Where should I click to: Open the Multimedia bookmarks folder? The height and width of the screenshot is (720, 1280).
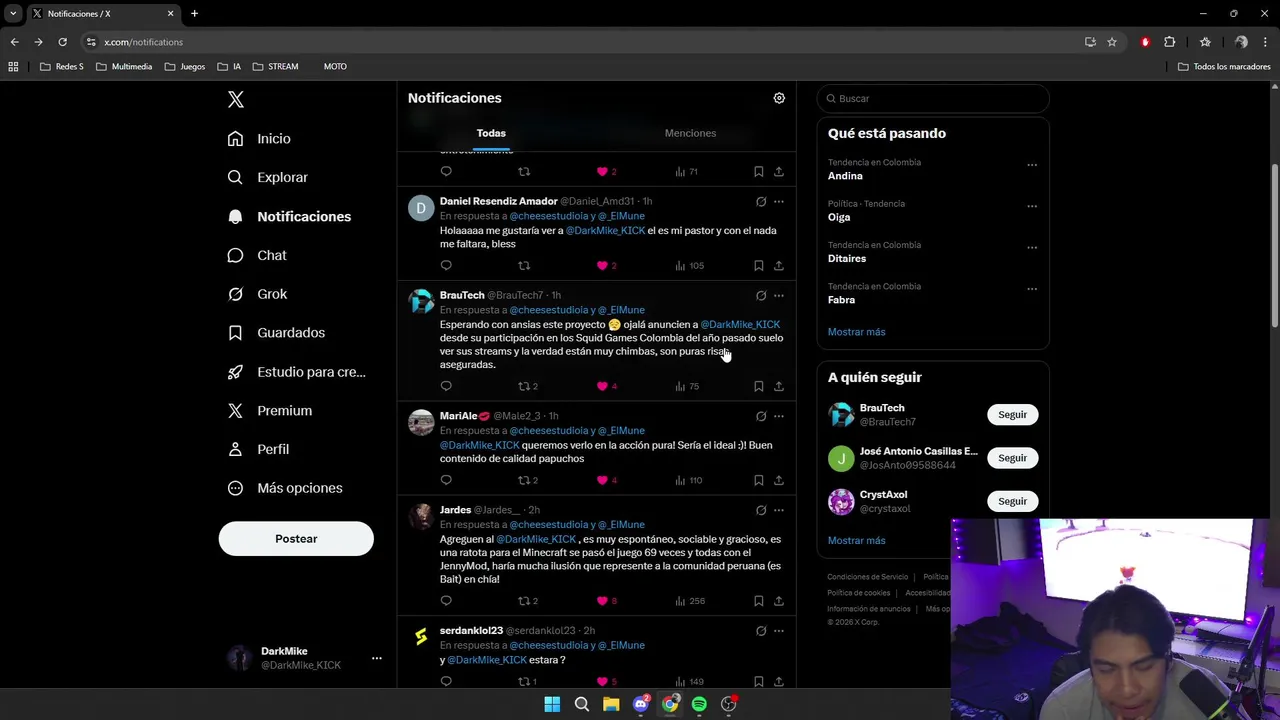click(124, 67)
